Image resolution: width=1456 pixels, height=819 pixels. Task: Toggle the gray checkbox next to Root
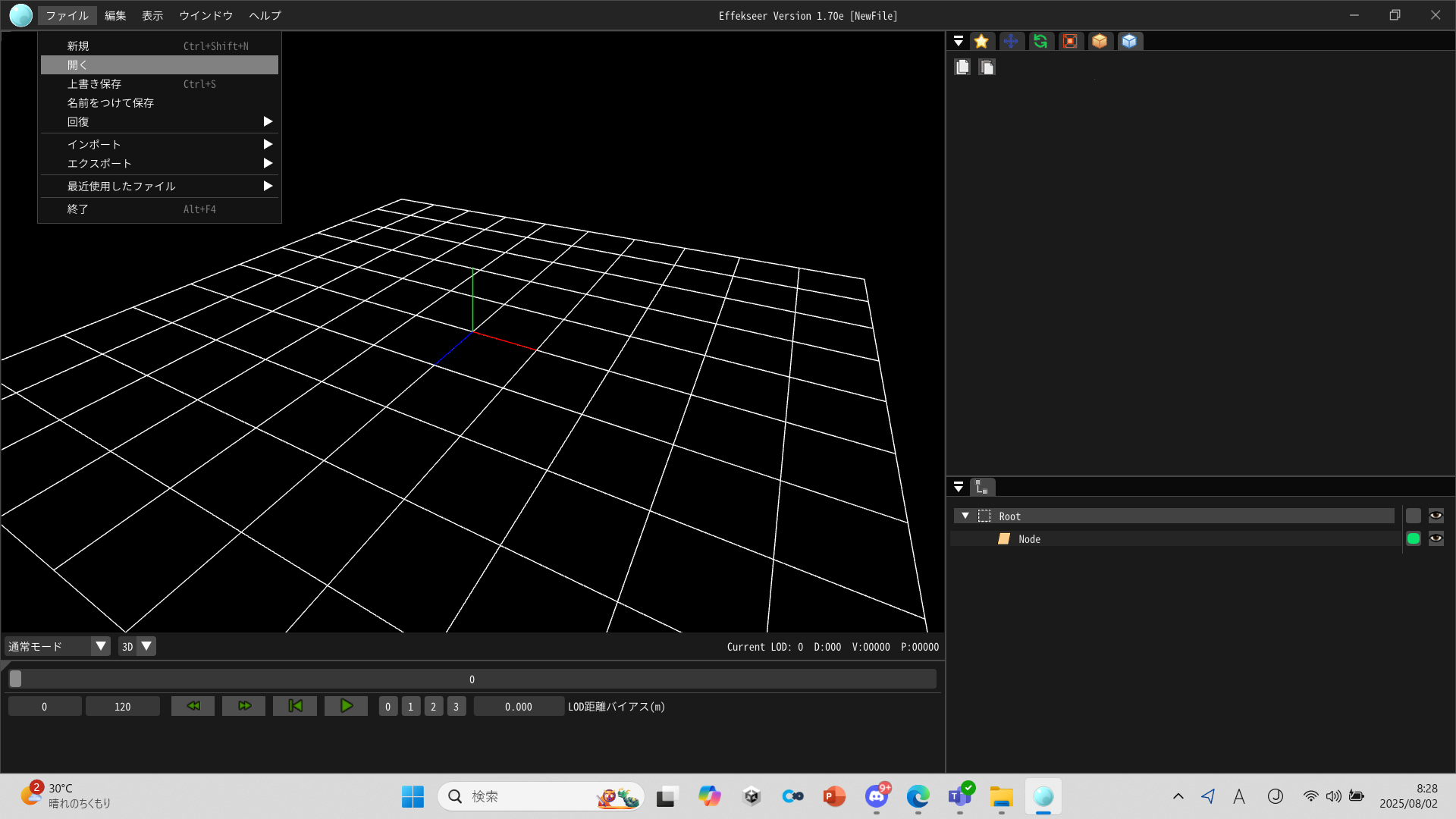(x=1413, y=516)
